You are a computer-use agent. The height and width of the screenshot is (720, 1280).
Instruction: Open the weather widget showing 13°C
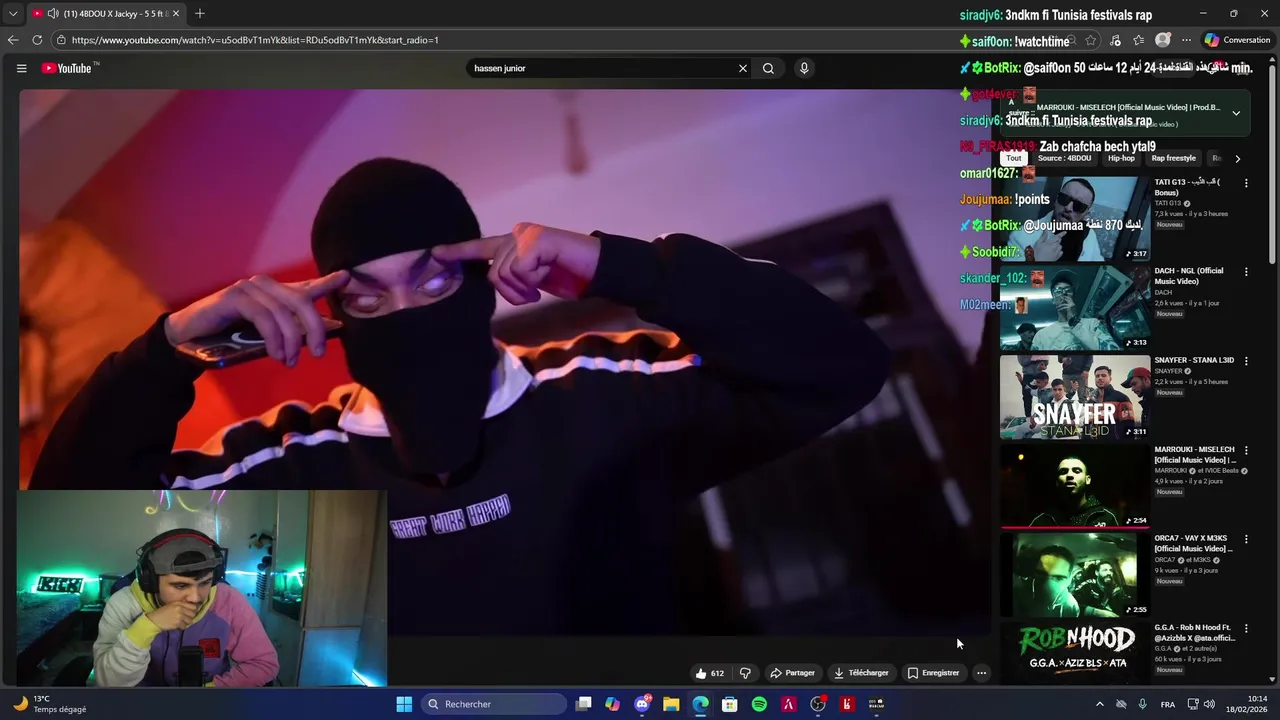[x=50, y=704]
